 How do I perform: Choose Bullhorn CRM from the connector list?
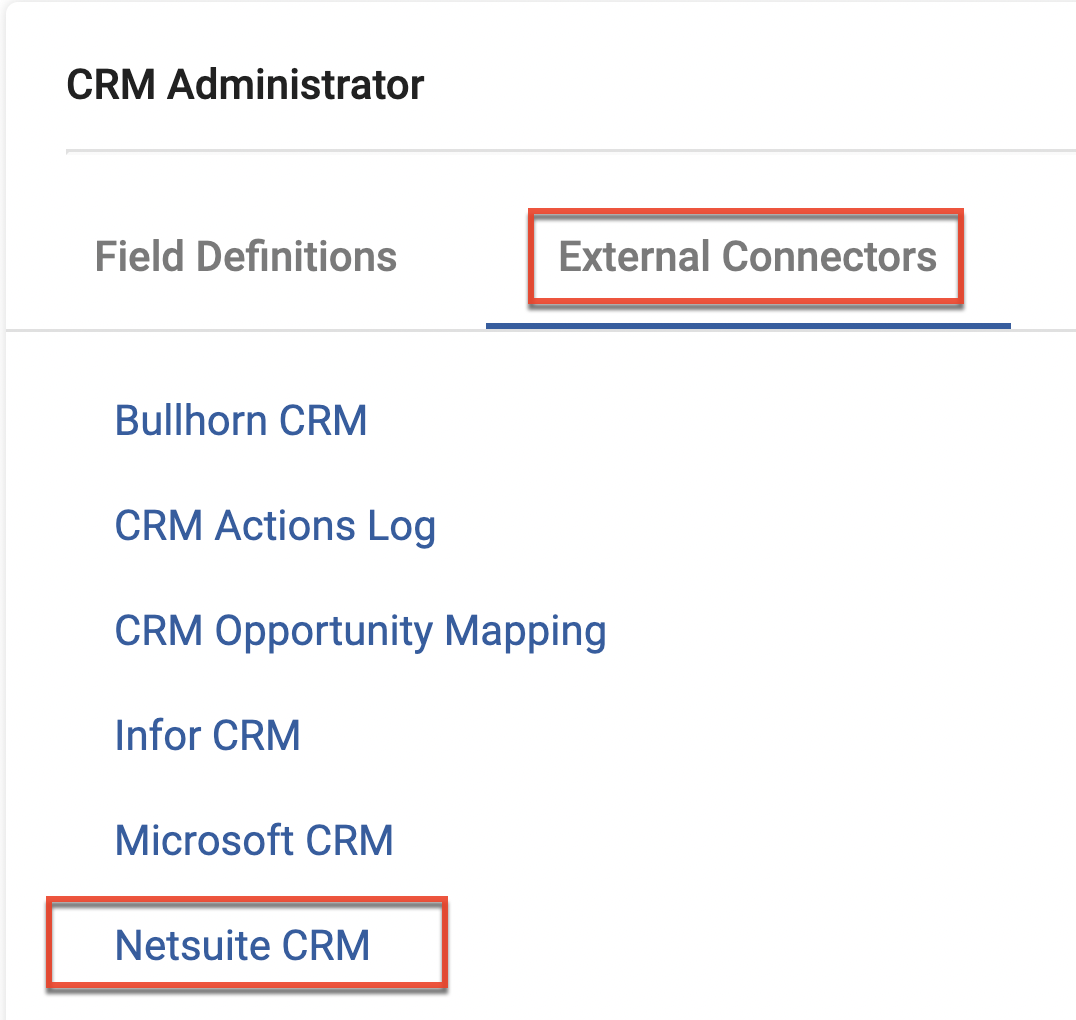tap(241, 420)
